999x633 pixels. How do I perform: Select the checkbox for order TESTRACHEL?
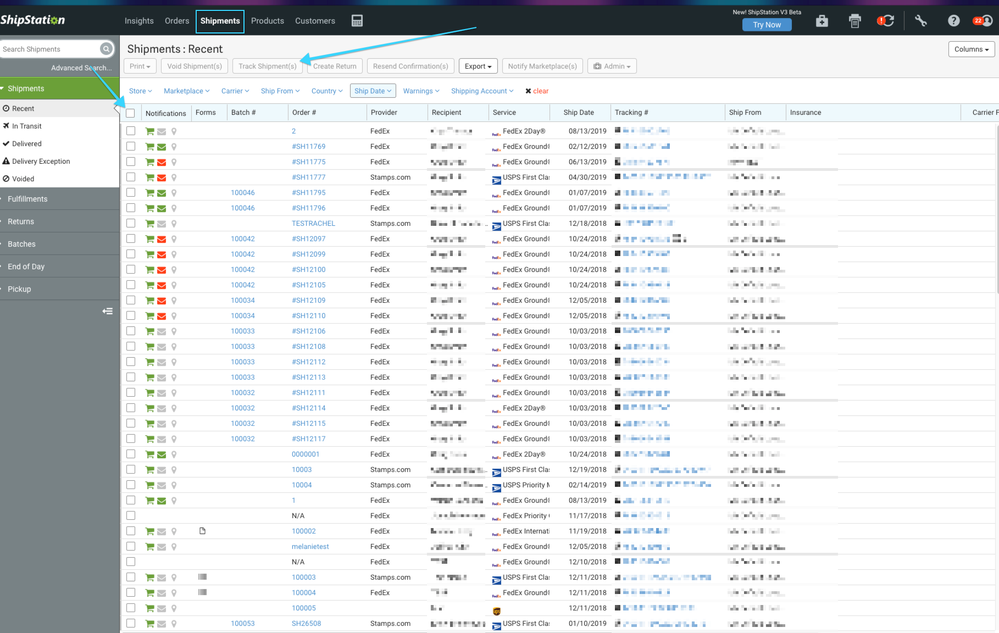131,224
